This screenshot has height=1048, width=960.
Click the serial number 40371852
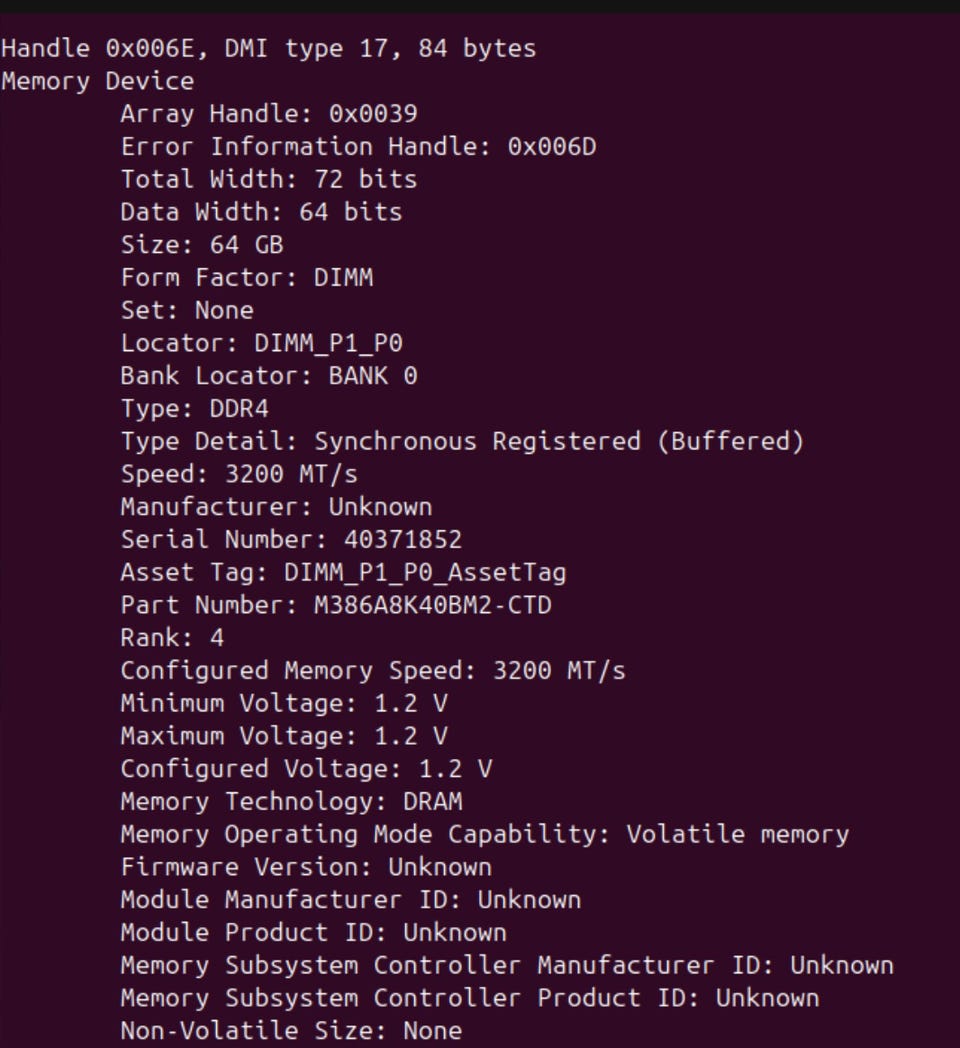(403, 540)
